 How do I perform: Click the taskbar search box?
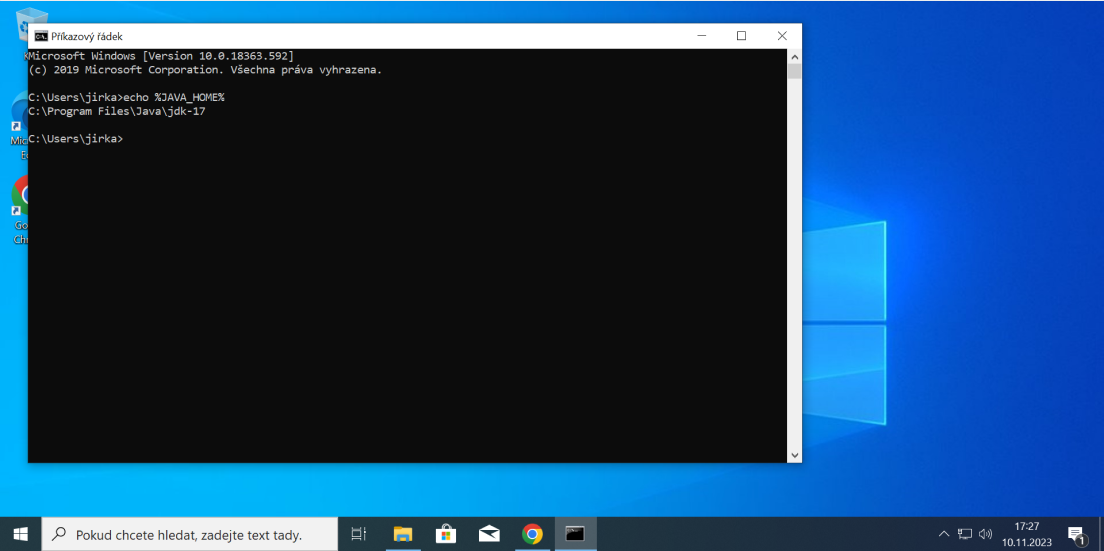coord(190,534)
